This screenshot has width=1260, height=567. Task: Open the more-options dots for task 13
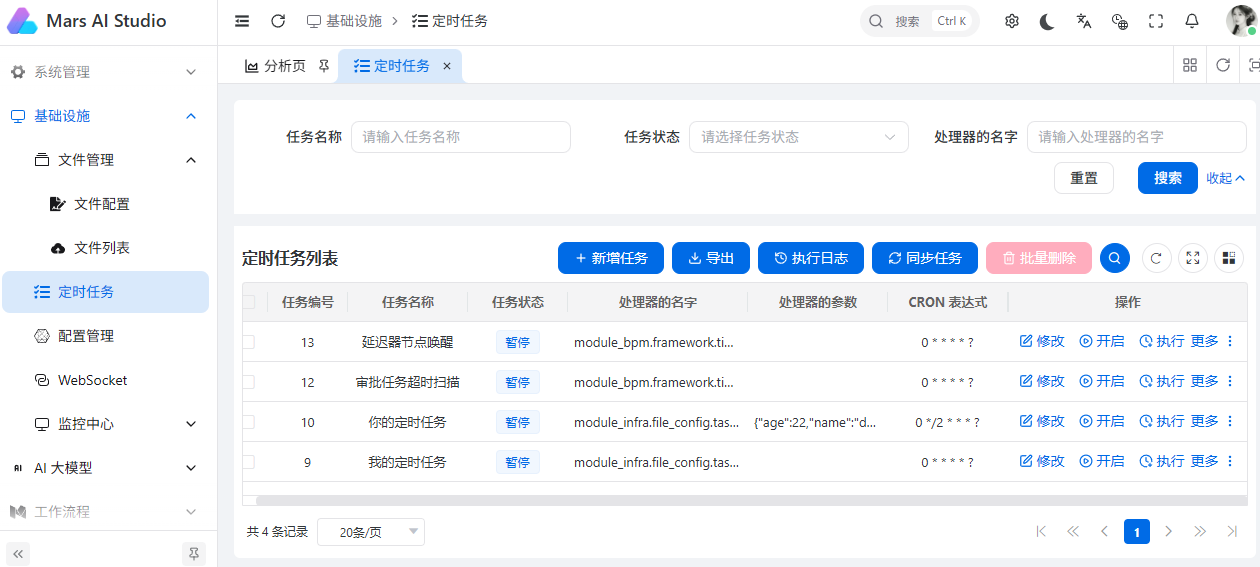[1230, 341]
